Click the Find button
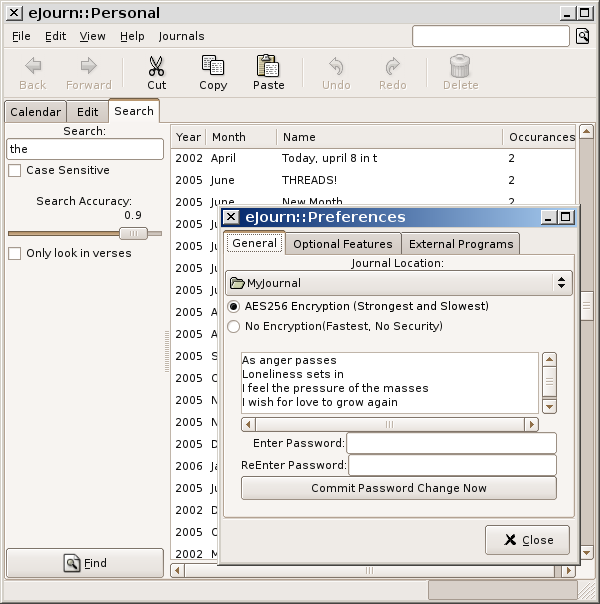The image size is (600, 604). click(85, 563)
